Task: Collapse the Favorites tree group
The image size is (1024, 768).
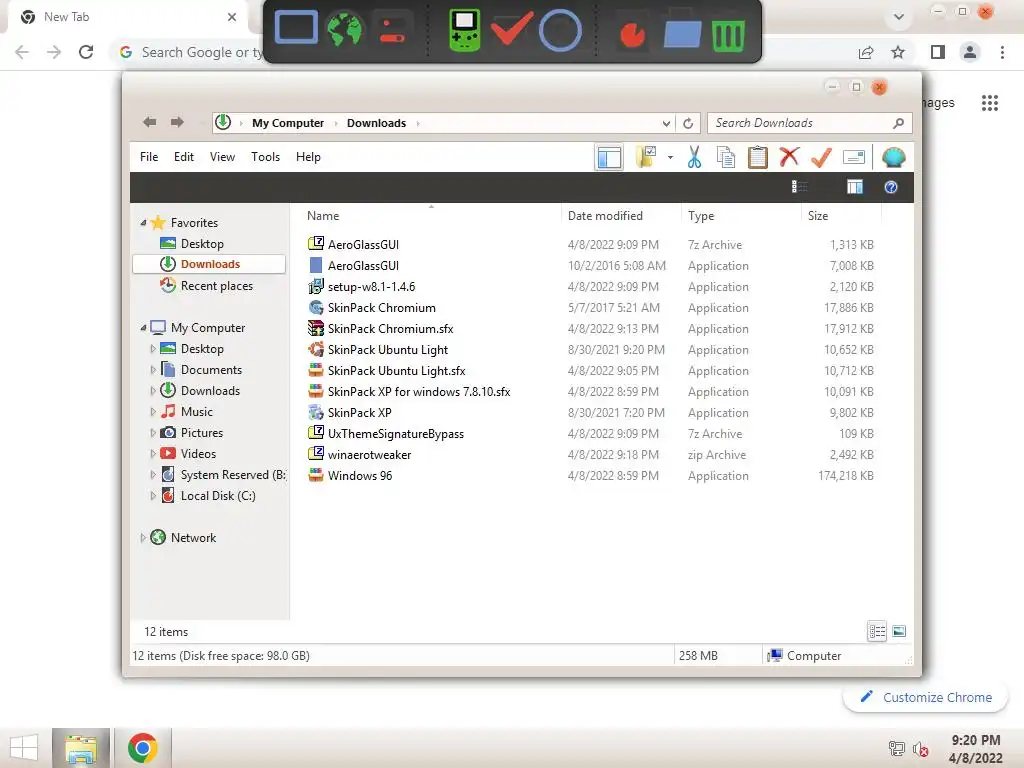Action: point(143,223)
